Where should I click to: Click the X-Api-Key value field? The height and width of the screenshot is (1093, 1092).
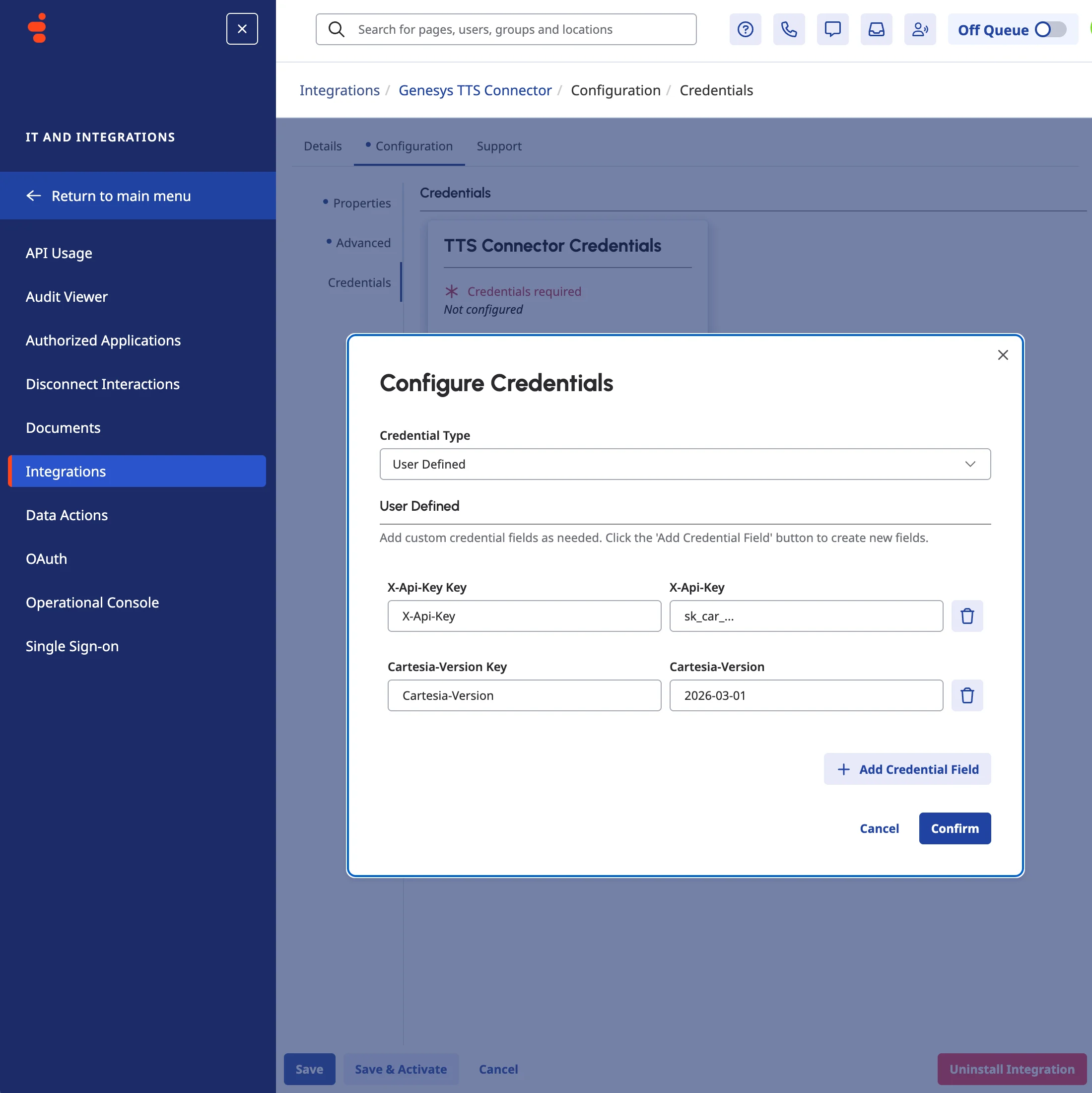(806, 616)
